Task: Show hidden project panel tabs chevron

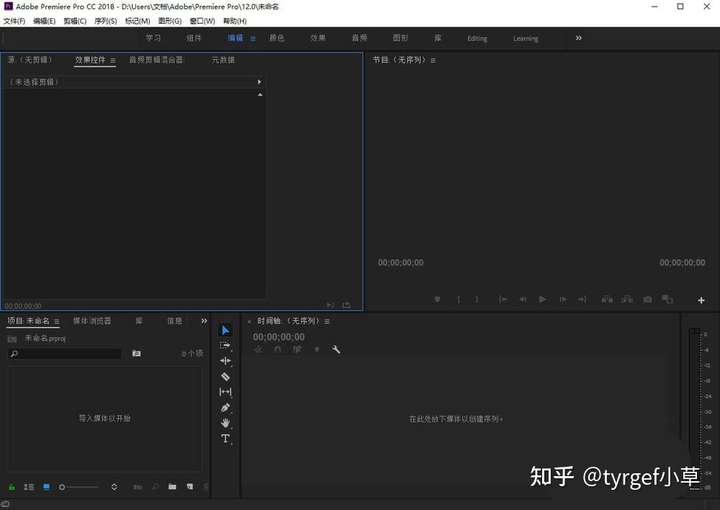Action: [204, 321]
